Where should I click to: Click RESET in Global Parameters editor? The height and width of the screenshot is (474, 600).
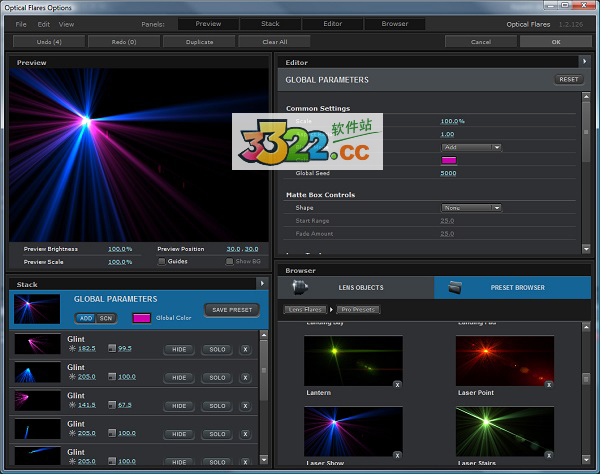569,80
